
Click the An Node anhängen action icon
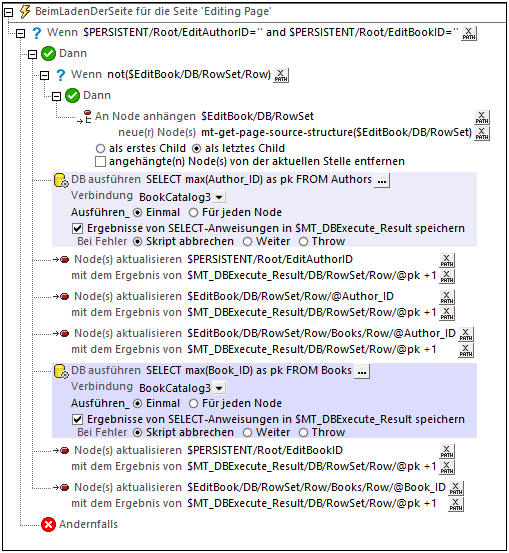(86, 117)
